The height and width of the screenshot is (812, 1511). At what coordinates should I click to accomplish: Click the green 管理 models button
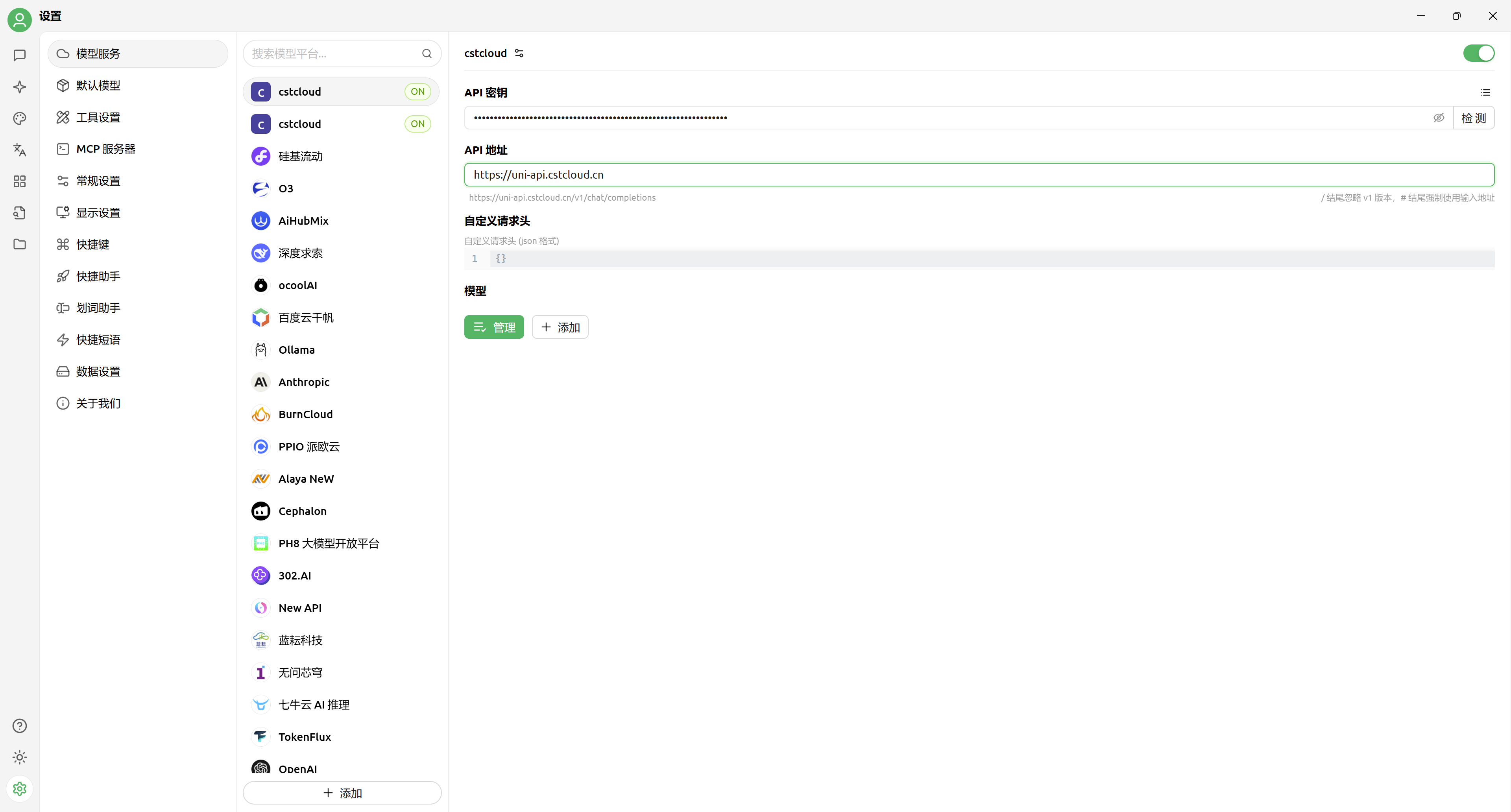point(493,327)
